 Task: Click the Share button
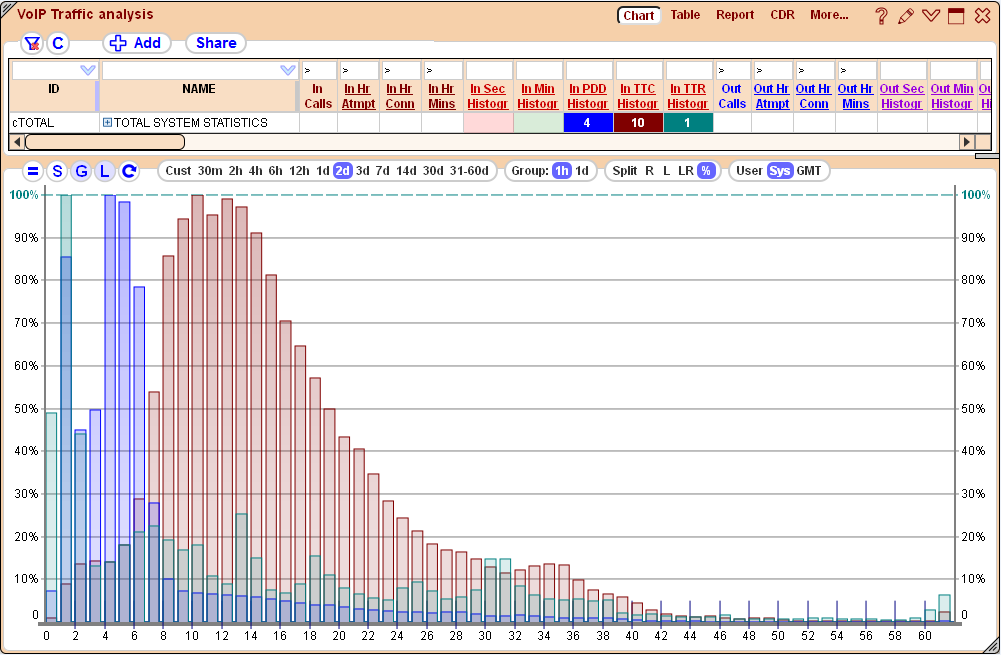(x=215, y=43)
